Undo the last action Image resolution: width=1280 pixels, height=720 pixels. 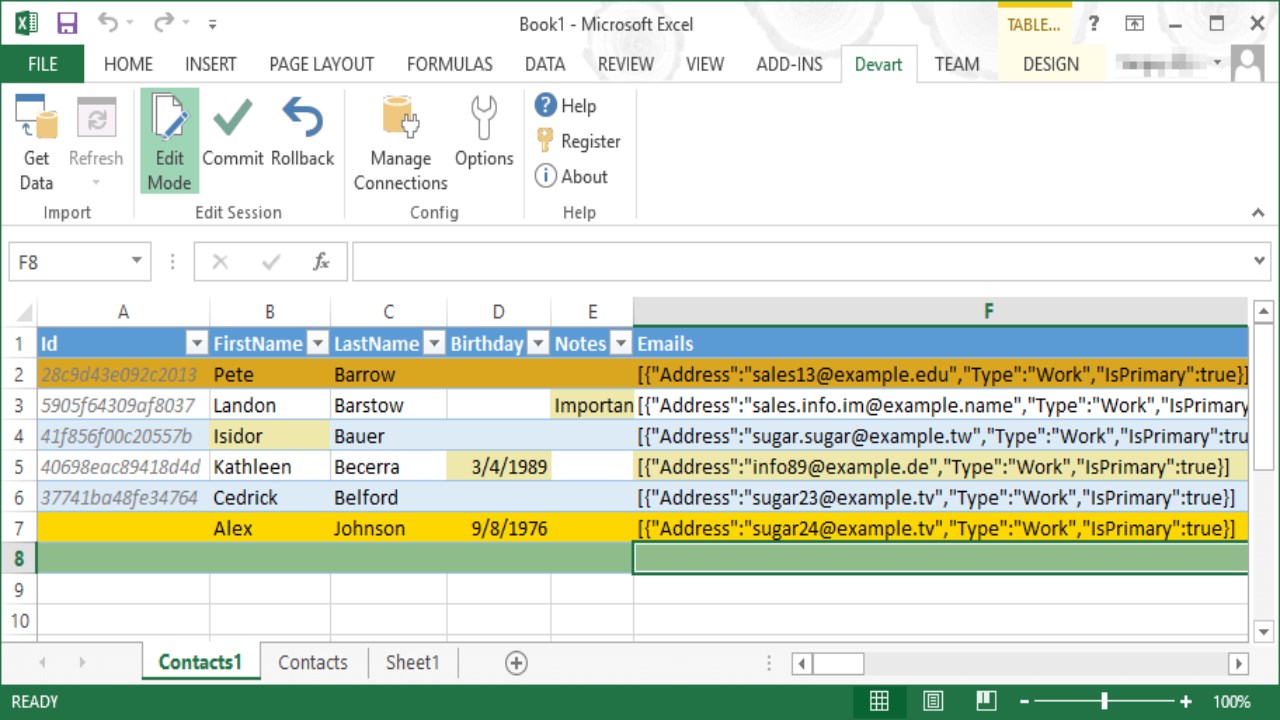[108, 24]
